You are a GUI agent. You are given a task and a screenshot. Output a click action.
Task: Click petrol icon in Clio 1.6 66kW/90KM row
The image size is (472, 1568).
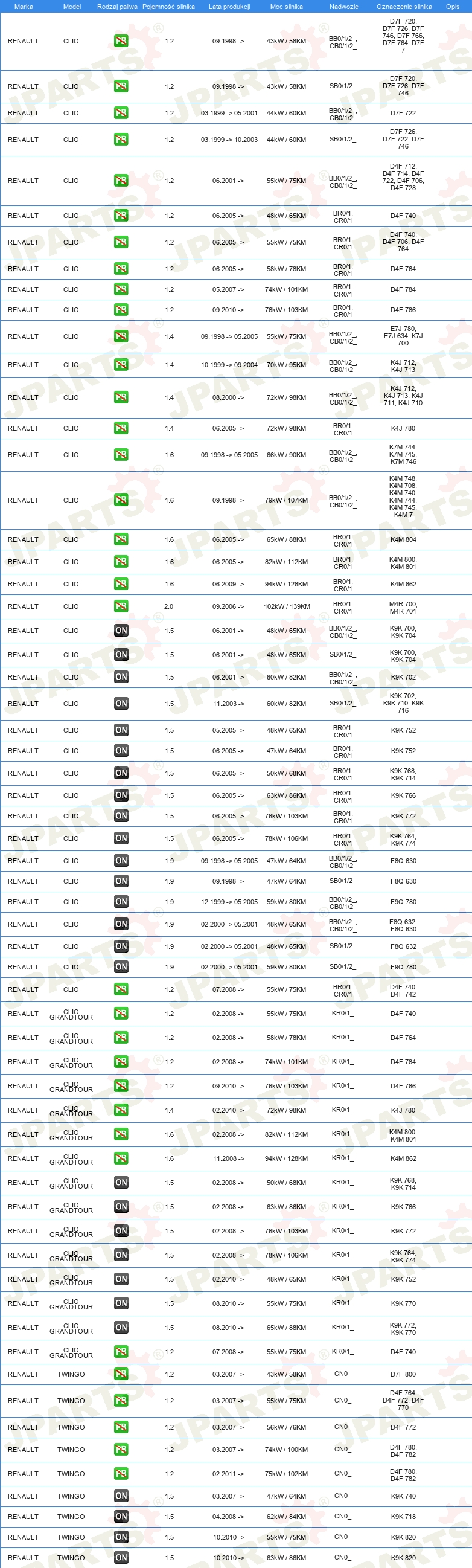tap(121, 455)
